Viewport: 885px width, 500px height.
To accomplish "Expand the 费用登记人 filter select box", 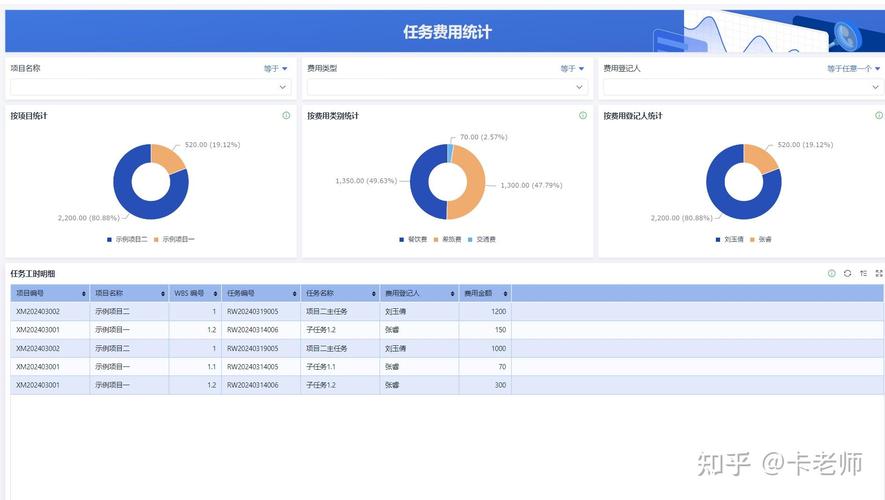I will pos(743,87).
